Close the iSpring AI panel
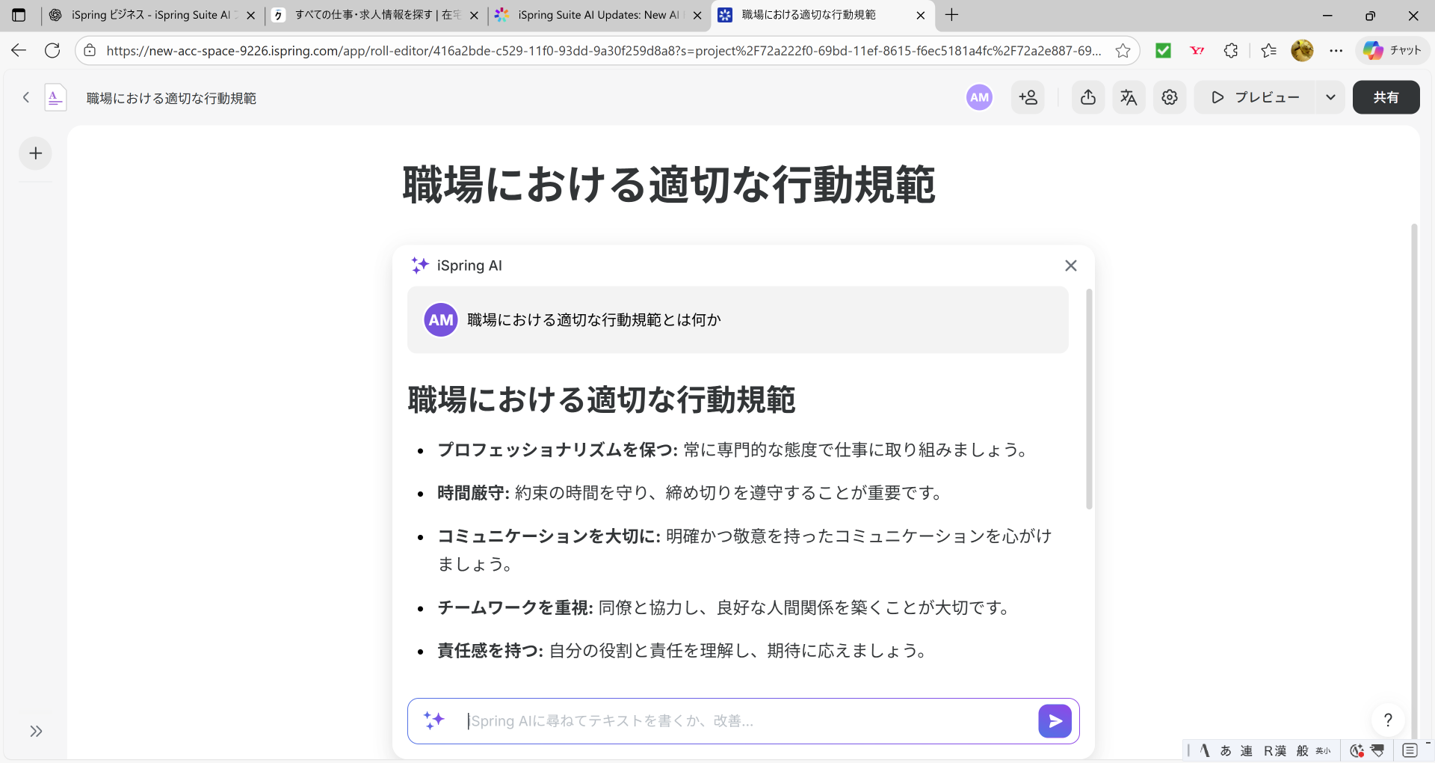Viewport: 1435px width, 763px height. tap(1070, 265)
